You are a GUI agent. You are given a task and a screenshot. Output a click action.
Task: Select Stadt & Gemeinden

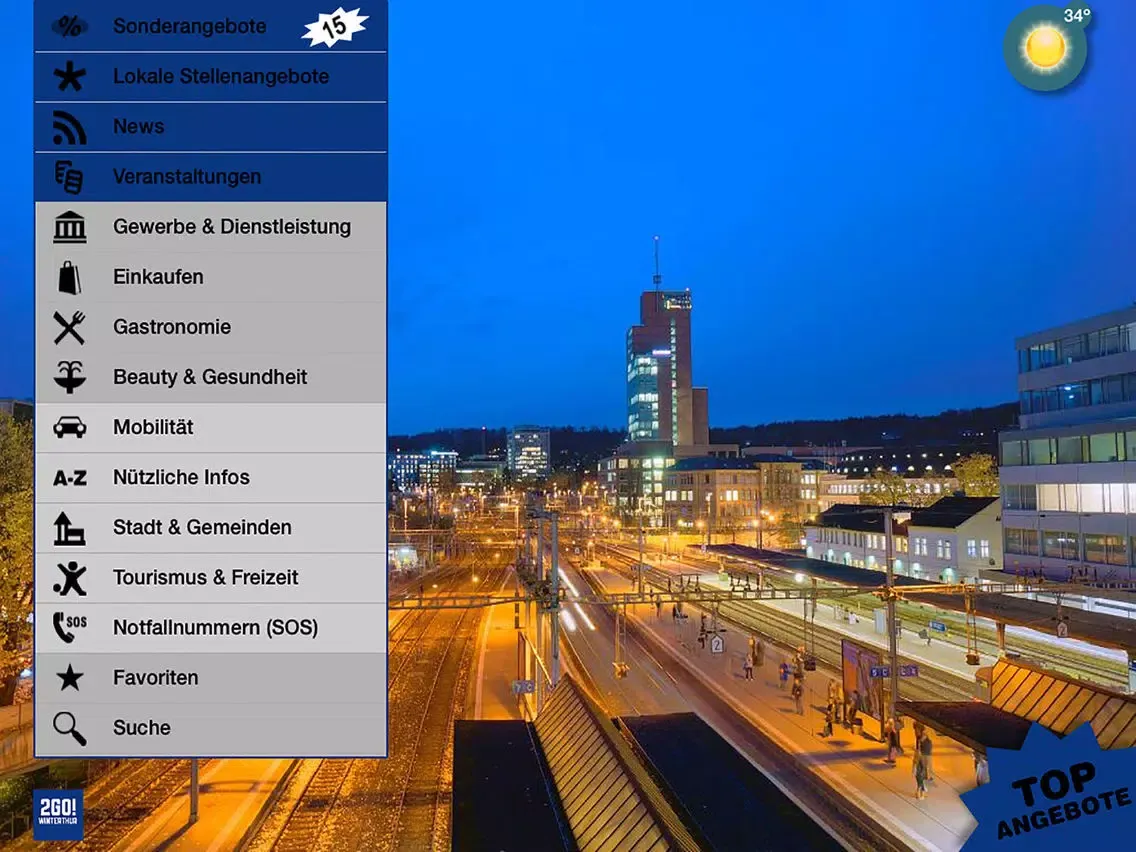[x=211, y=527]
